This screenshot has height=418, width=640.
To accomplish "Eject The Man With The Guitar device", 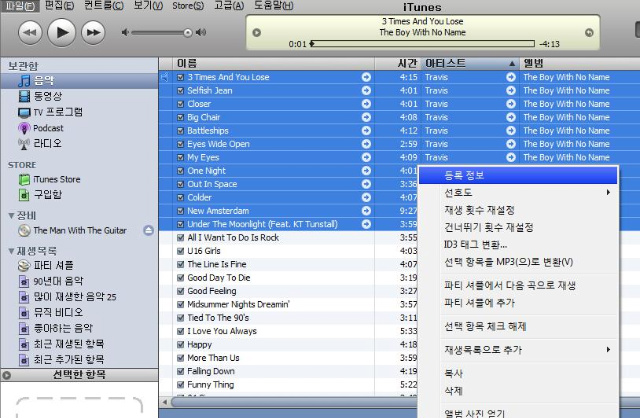I will (x=149, y=230).
